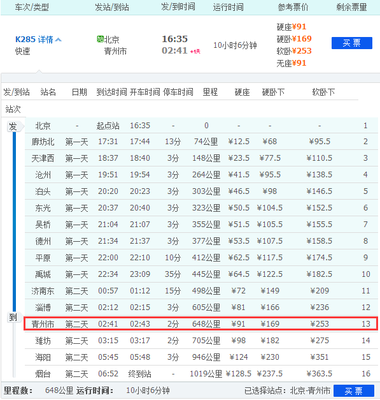Select the 北京 station row
380x400 pixels.
point(202,126)
